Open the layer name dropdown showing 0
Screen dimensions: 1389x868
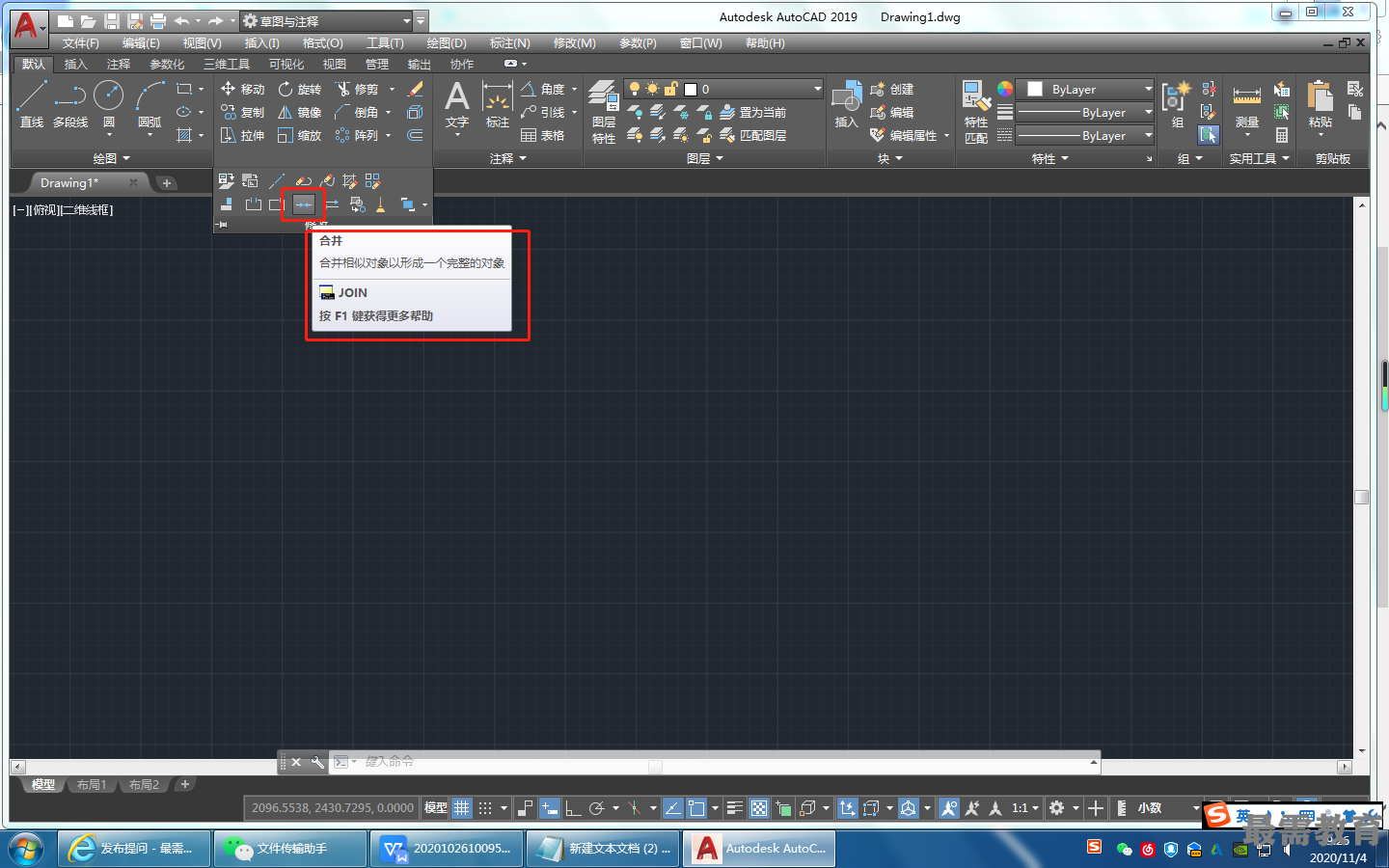pos(723,89)
